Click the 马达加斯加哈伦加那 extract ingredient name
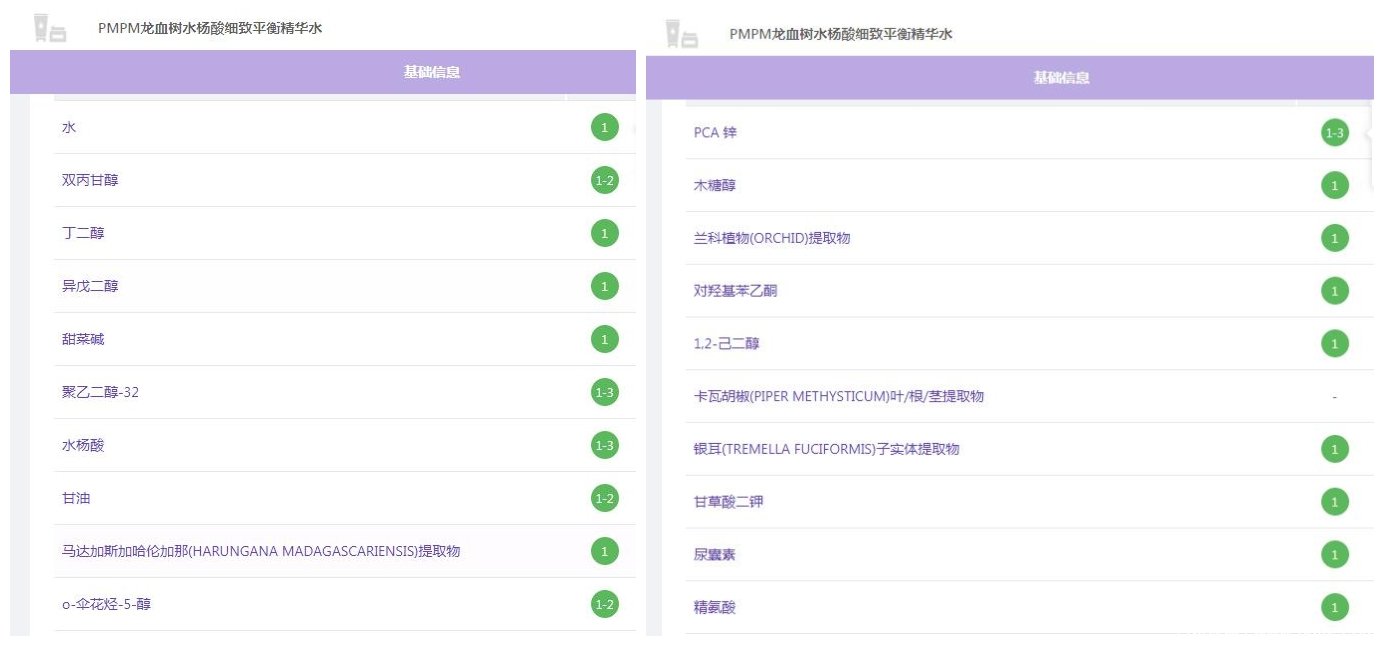 [261, 551]
